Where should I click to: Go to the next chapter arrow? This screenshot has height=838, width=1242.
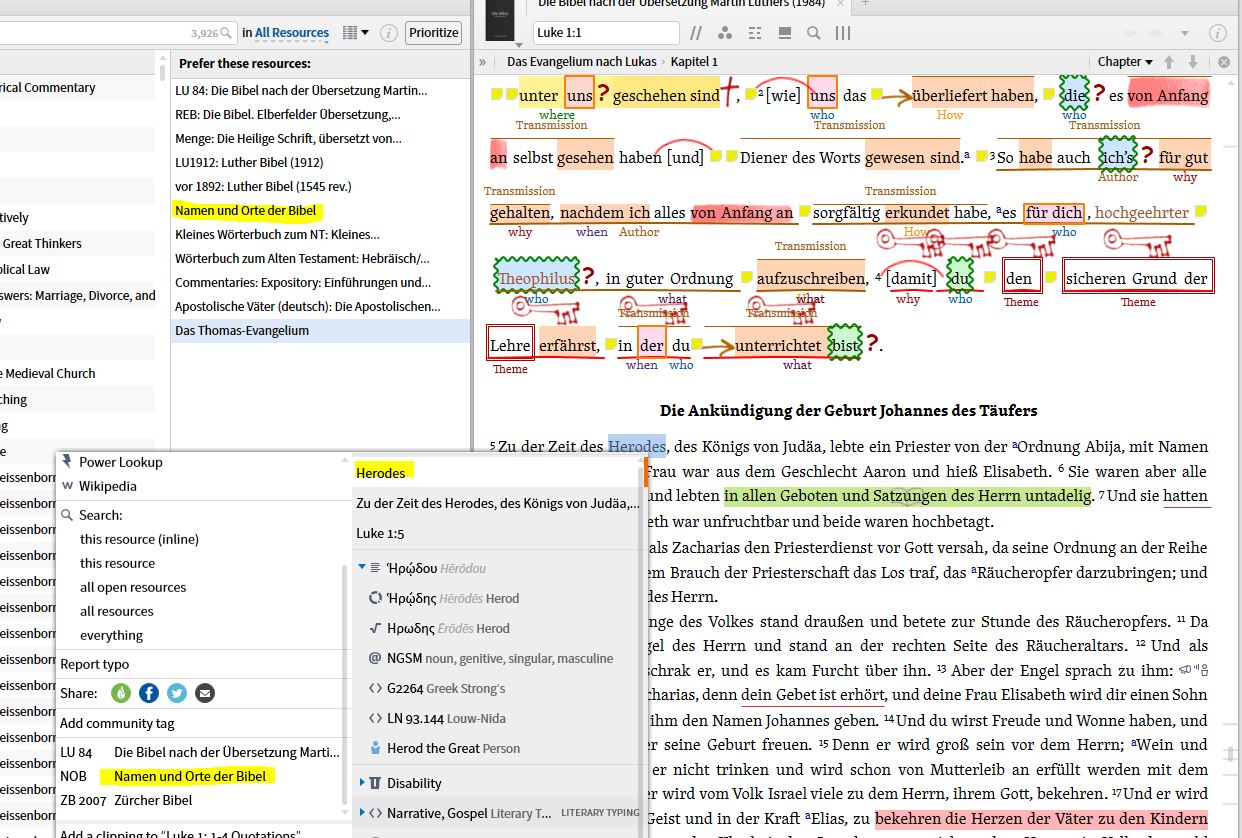pos(1193,62)
